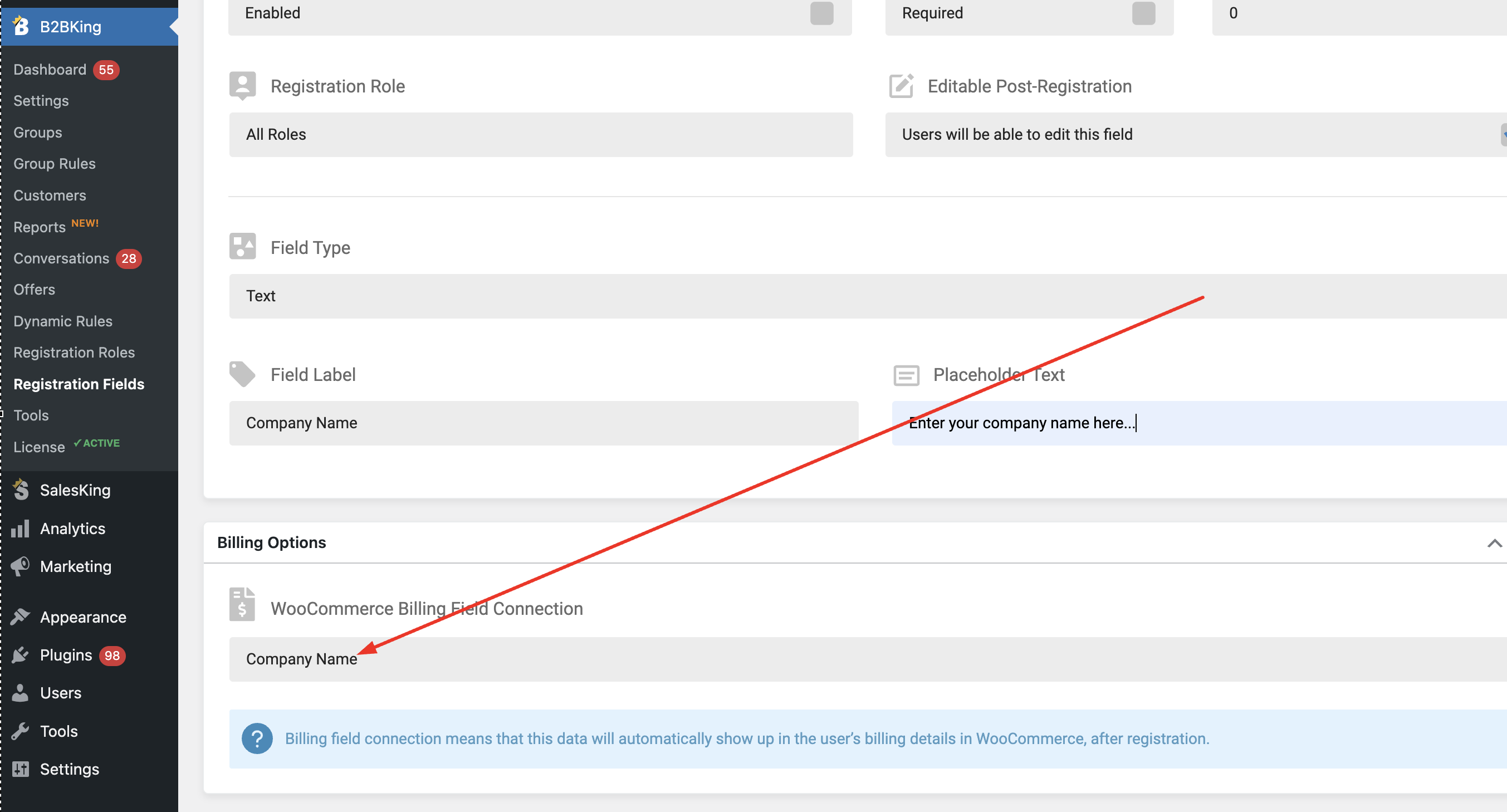Collapse the Billing Options panel
Screen dimensions: 1507x812
1494,543
